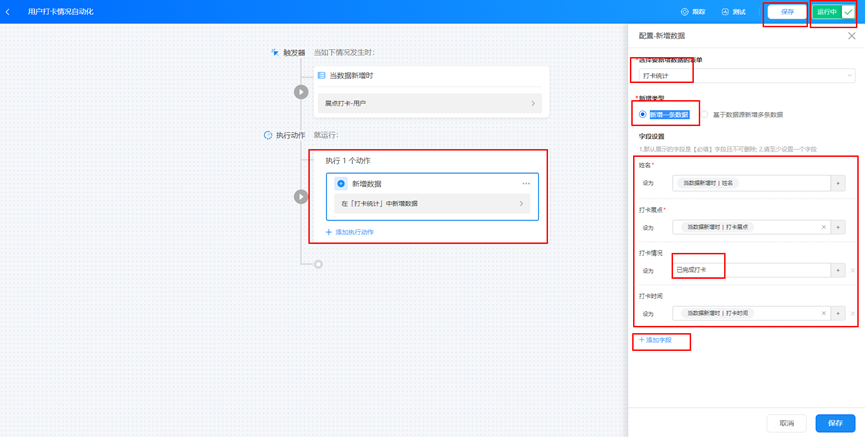This screenshot has height=437, width=865.
Task: Click the 执行 1 个动作 label
Action: 348,161
